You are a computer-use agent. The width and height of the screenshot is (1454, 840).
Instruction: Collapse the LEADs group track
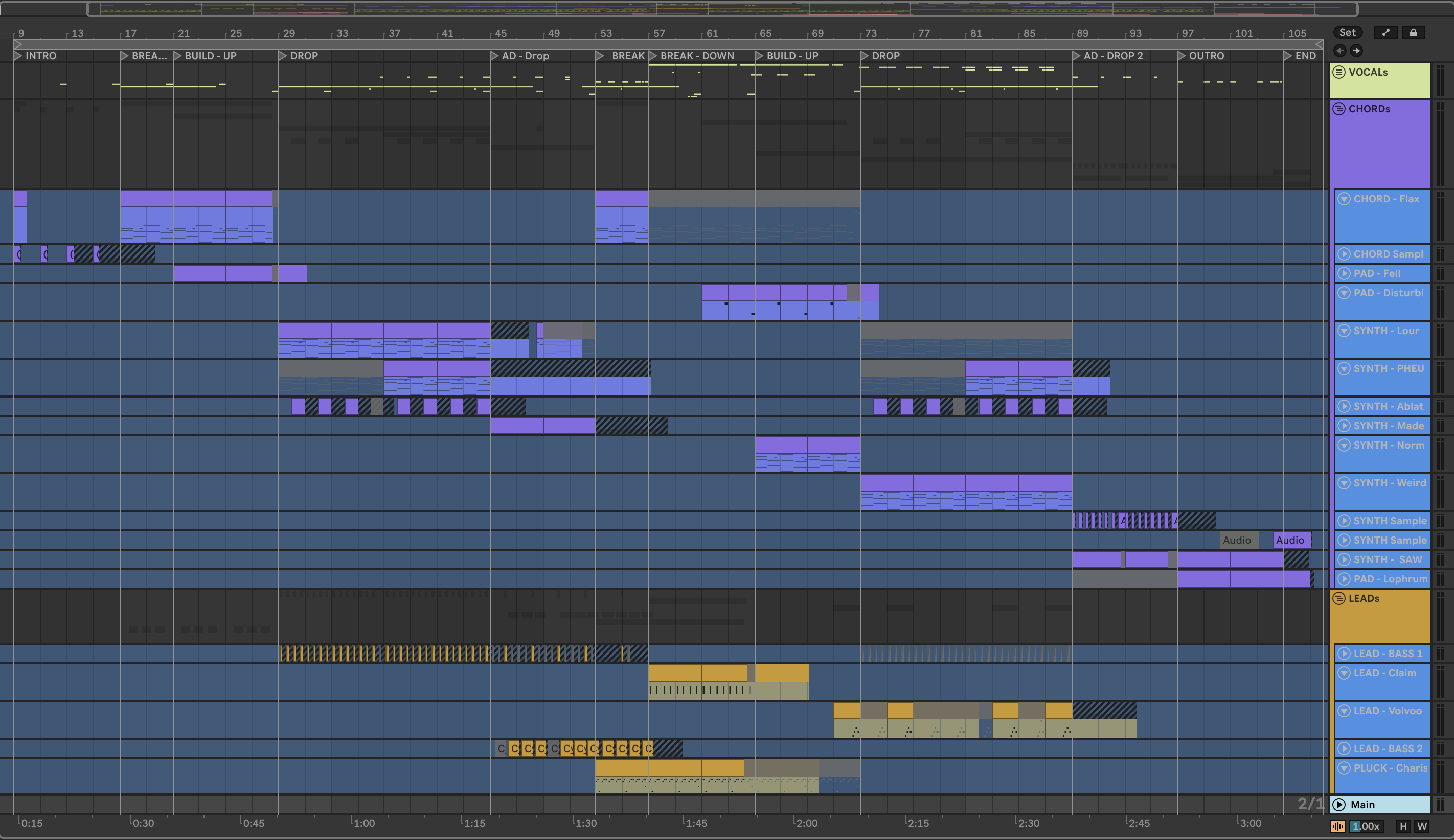coord(1339,598)
